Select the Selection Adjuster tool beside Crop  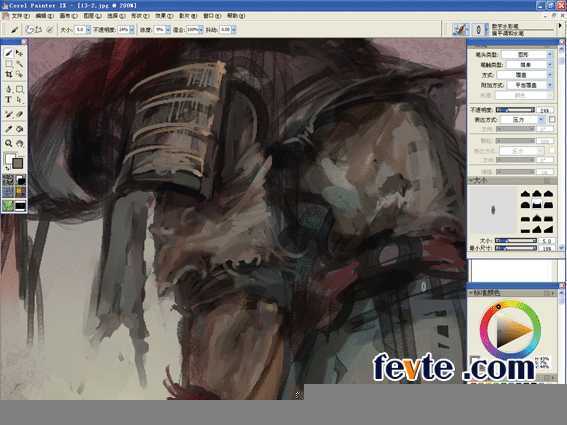[20, 75]
